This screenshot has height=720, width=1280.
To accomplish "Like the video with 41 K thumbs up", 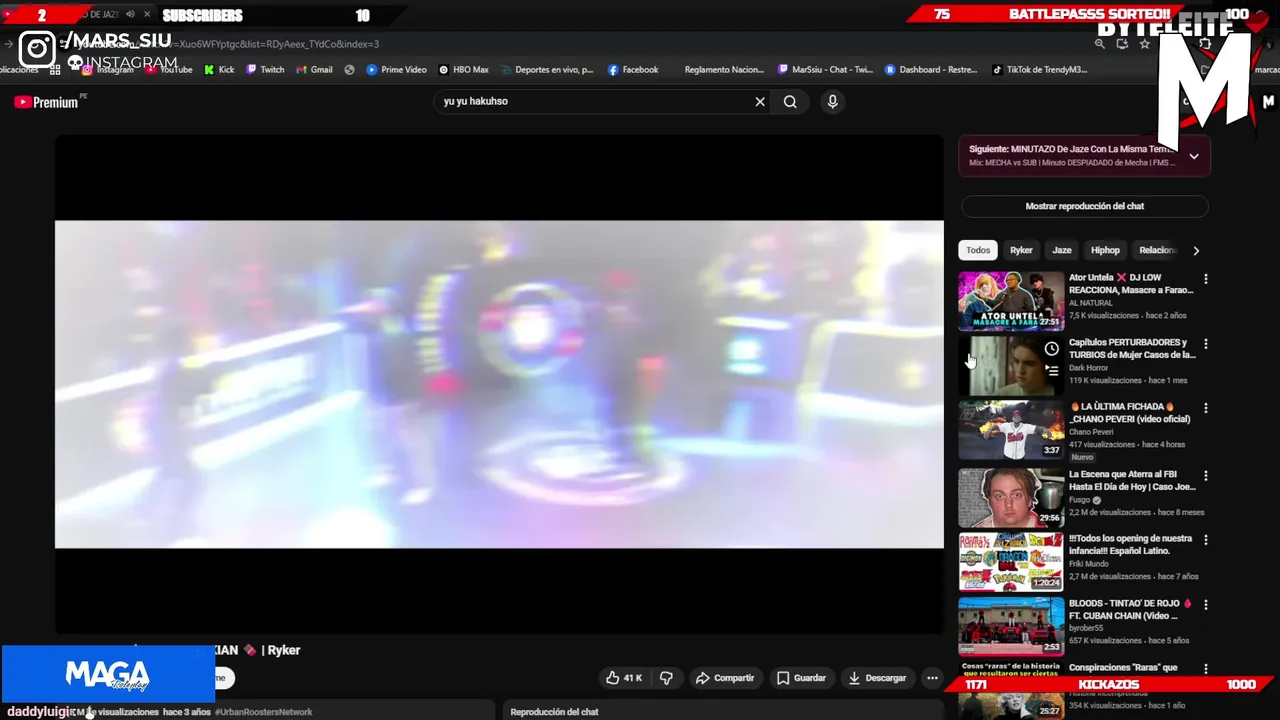I will click(x=623, y=678).
